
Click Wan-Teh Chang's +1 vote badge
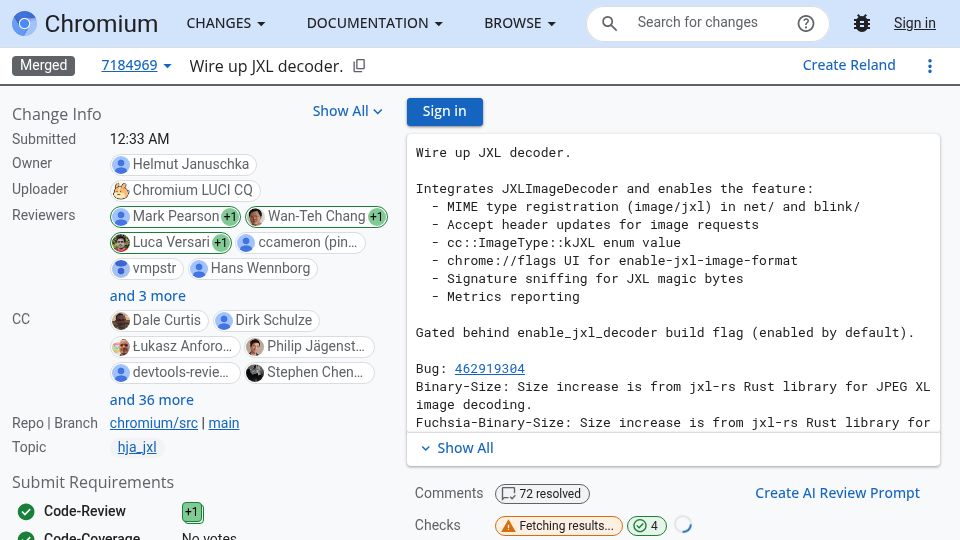(x=376, y=216)
